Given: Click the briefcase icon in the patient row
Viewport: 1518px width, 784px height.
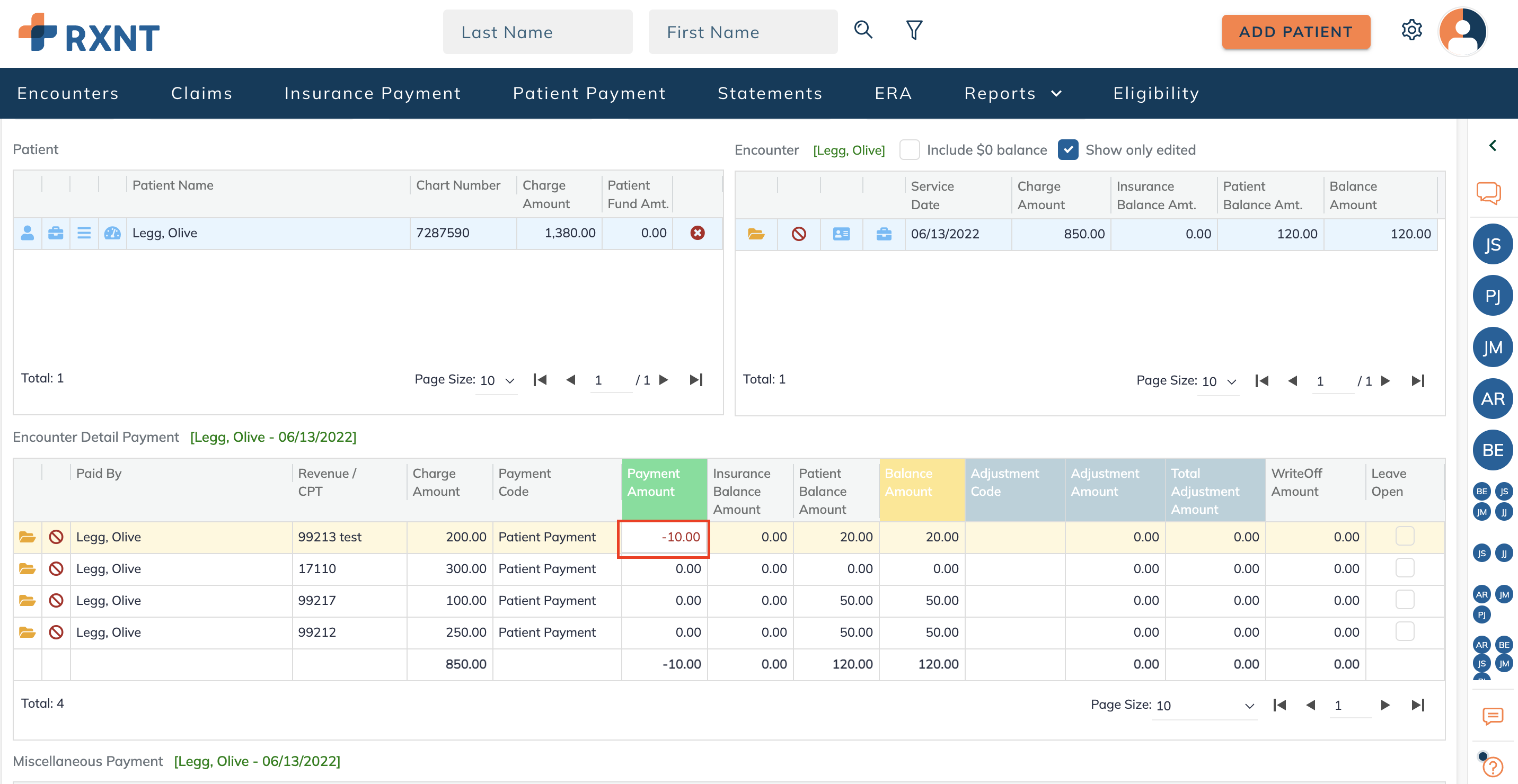Looking at the screenshot, I should pyautogui.click(x=56, y=233).
